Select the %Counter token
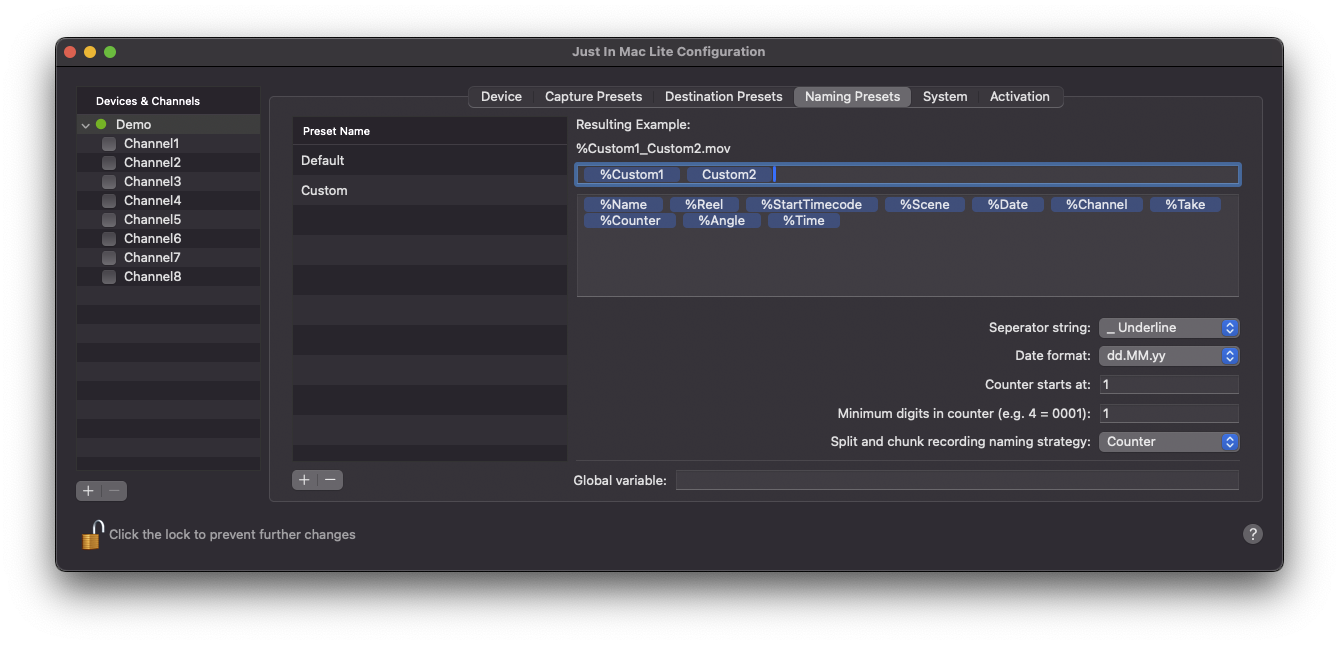The width and height of the screenshot is (1339, 645). click(630, 220)
